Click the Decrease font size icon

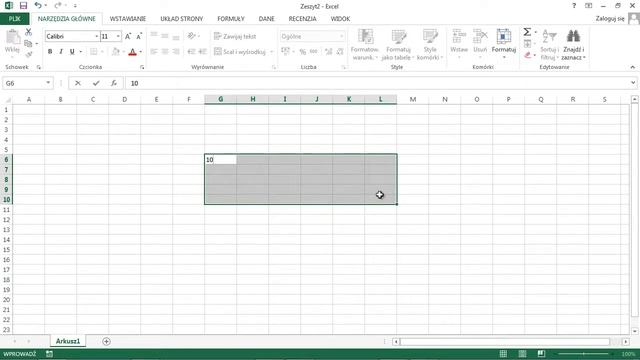(139, 36)
